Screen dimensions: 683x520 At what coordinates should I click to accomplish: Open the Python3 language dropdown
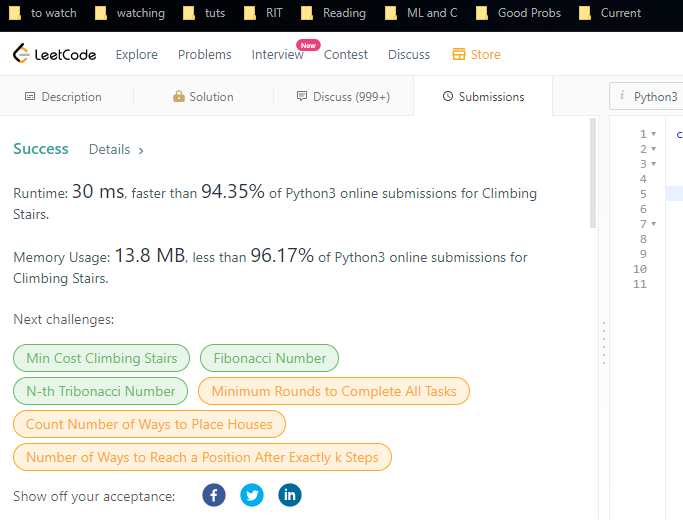[x=646, y=96]
